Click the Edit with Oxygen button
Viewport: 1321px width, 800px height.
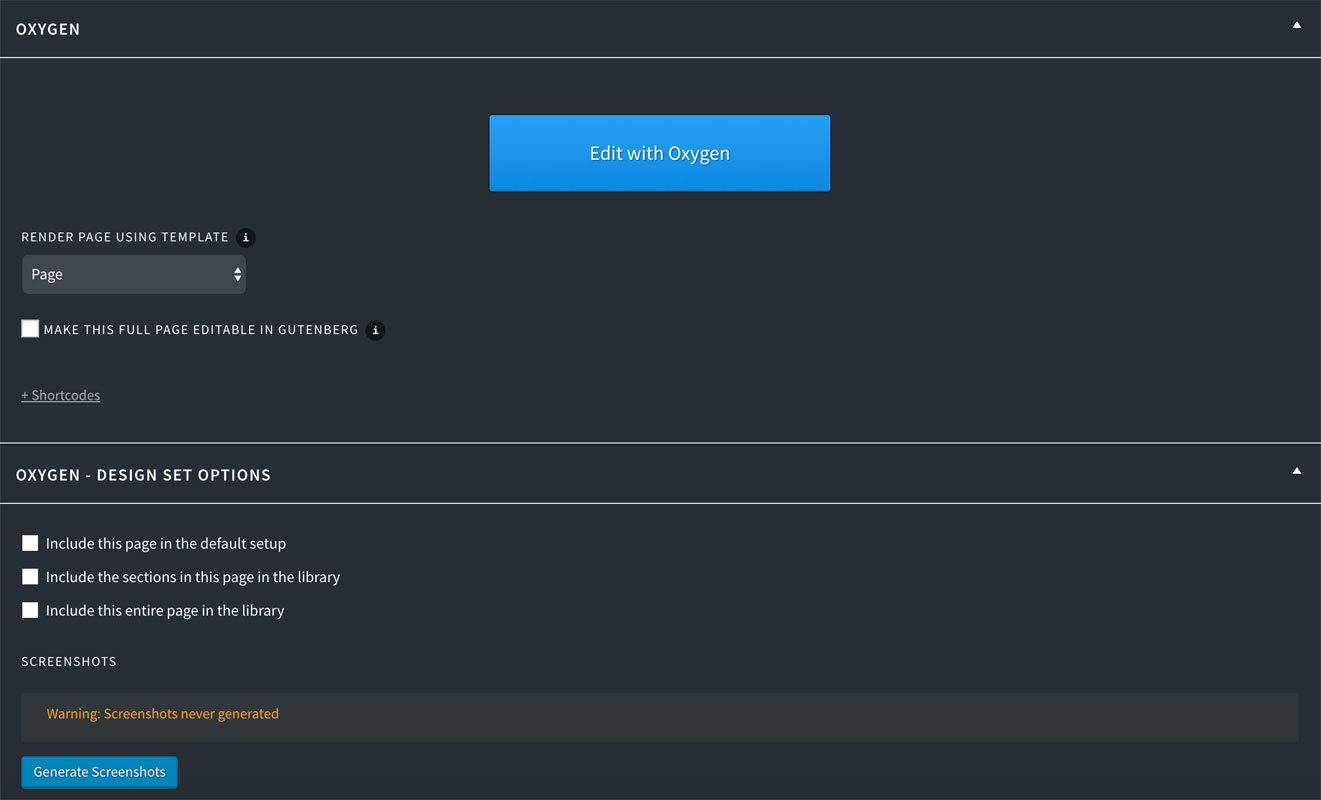[660, 153]
